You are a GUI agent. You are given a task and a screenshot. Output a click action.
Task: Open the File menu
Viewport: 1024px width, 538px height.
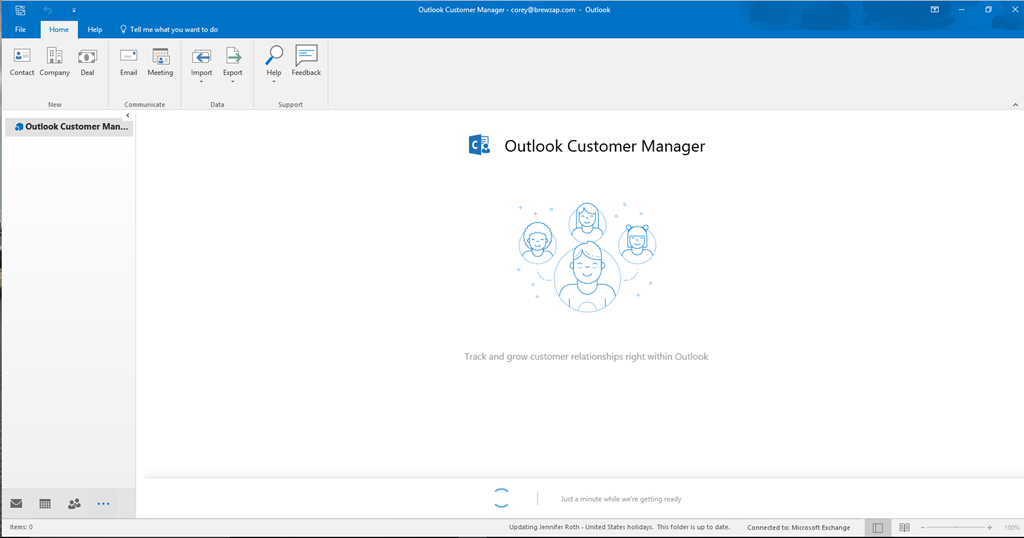pyautogui.click(x=20, y=29)
